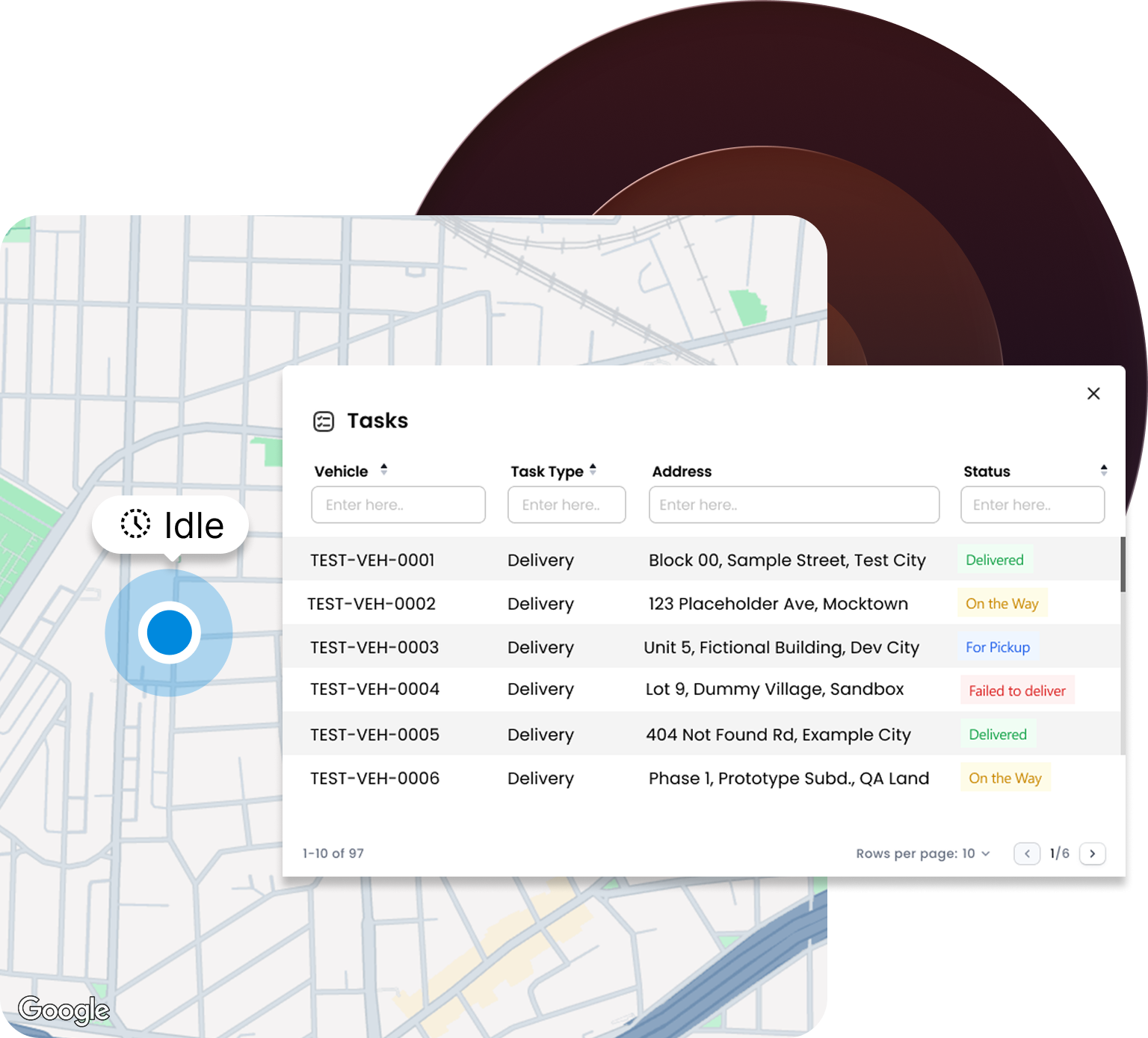The height and width of the screenshot is (1038, 1148).
Task: Close the Tasks panel with the X icon
Action: pyautogui.click(x=1093, y=393)
